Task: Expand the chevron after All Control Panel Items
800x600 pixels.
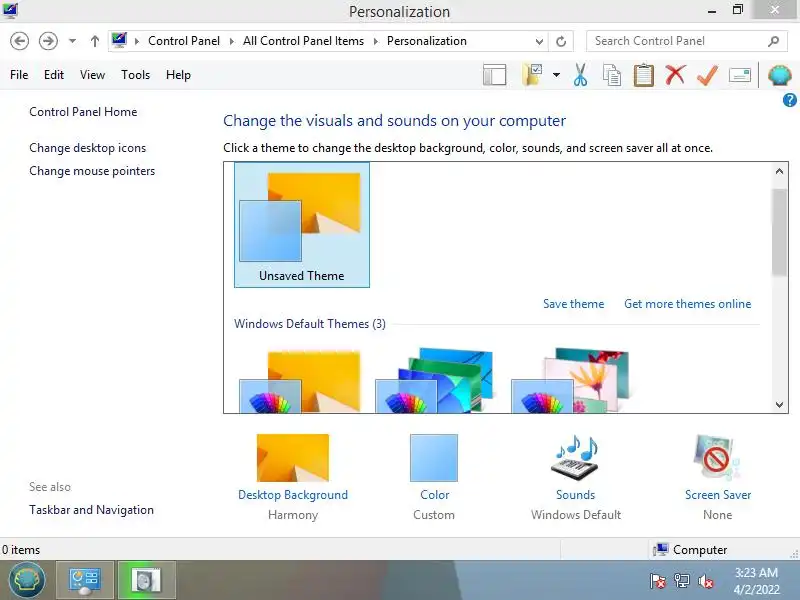Action: [x=376, y=41]
